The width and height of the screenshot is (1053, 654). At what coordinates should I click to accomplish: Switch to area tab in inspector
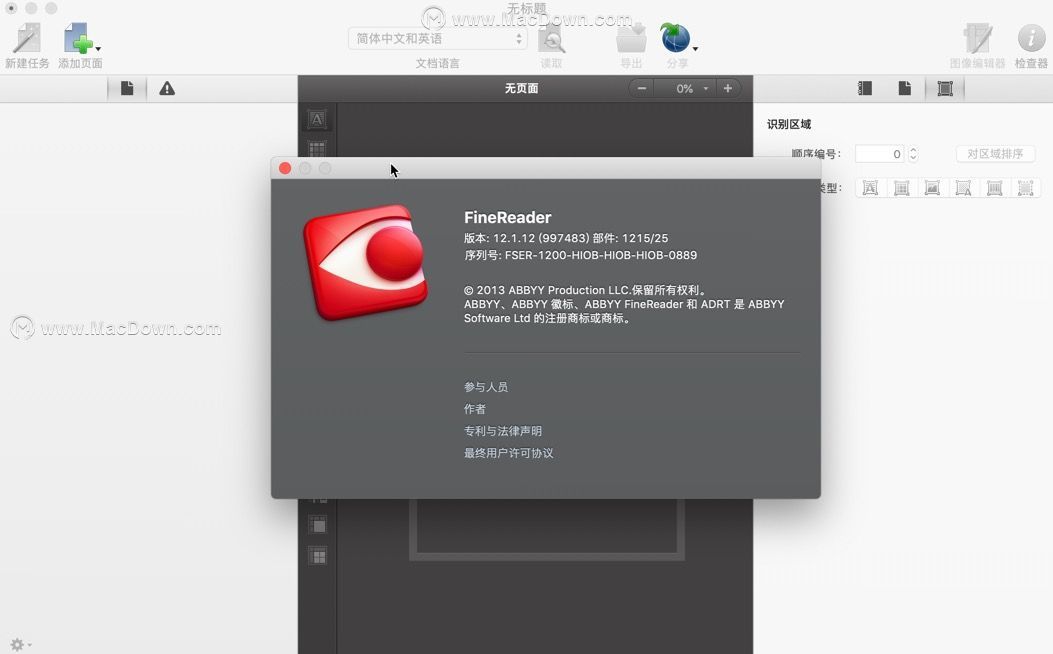[945, 88]
